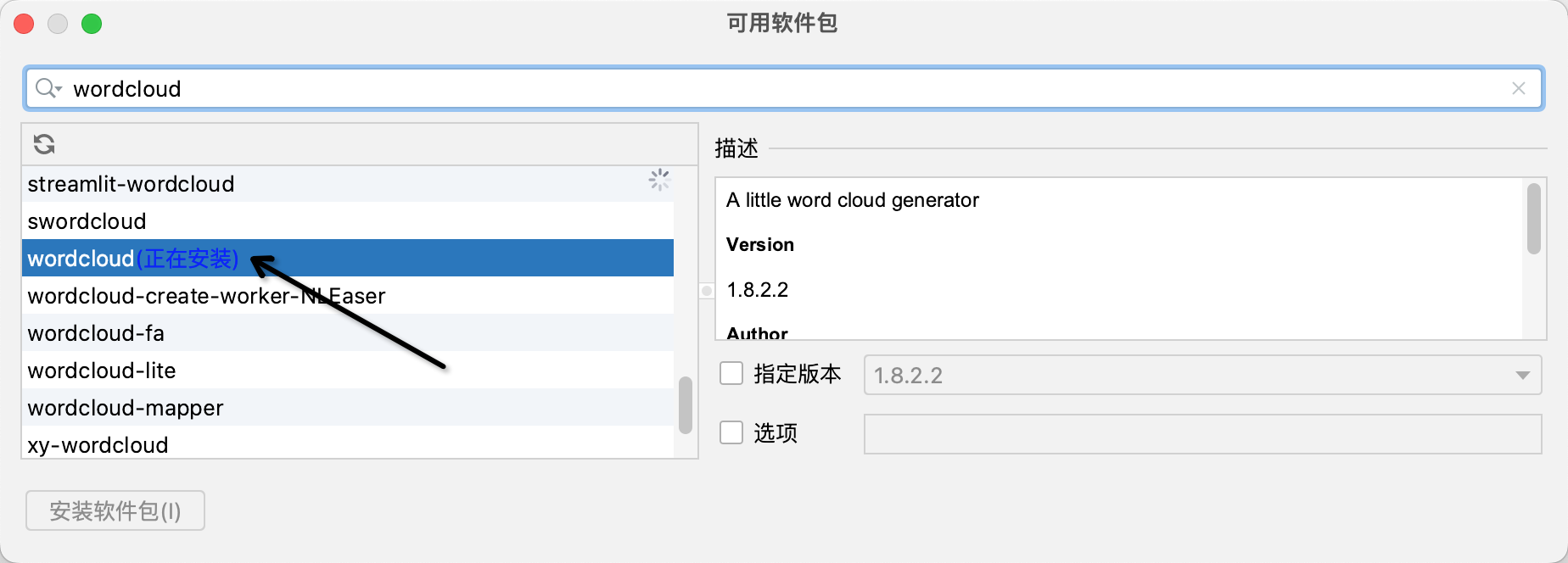Click the options text input field
This screenshot has width=1568, height=563.
(x=1201, y=434)
